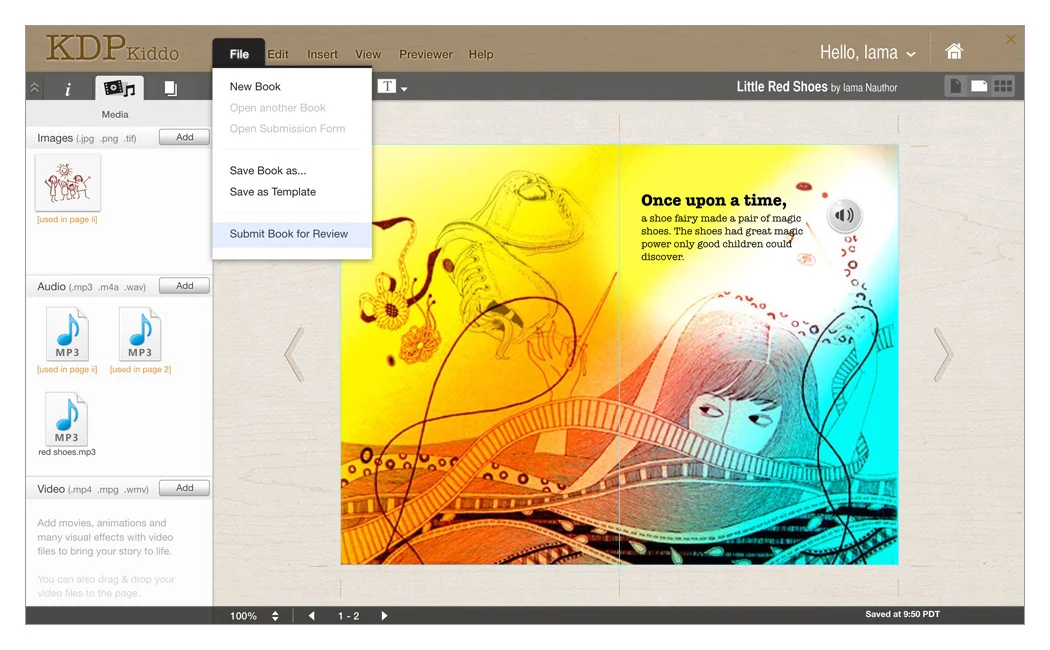Collapse the left sidebar panel chevrons
This screenshot has width=1050, height=650.
pyautogui.click(x=35, y=88)
